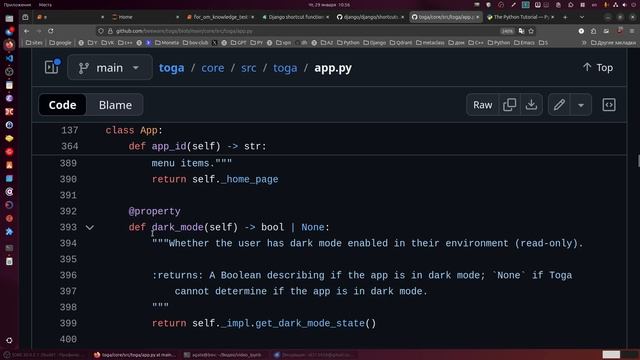Open the GPT bookmarks folder
Screen dimensions: 640x360
(239, 42)
